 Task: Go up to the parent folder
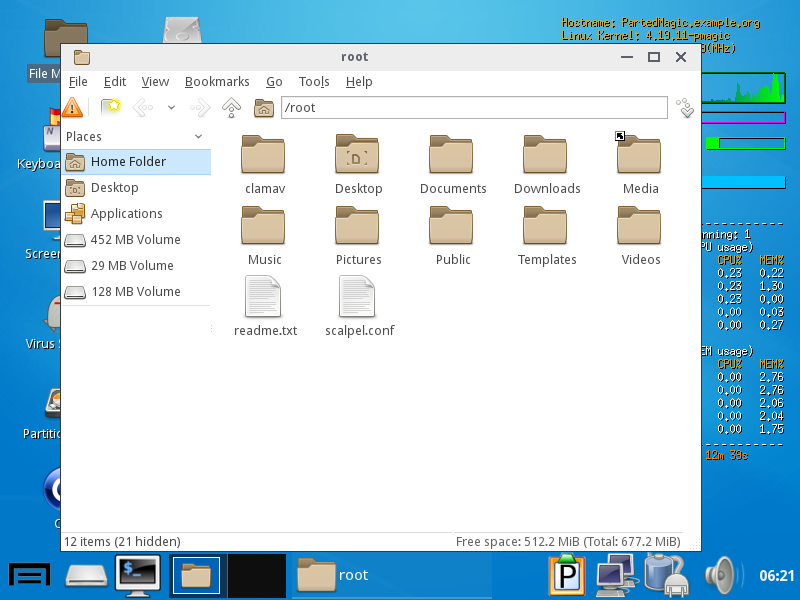pyautogui.click(x=231, y=107)
